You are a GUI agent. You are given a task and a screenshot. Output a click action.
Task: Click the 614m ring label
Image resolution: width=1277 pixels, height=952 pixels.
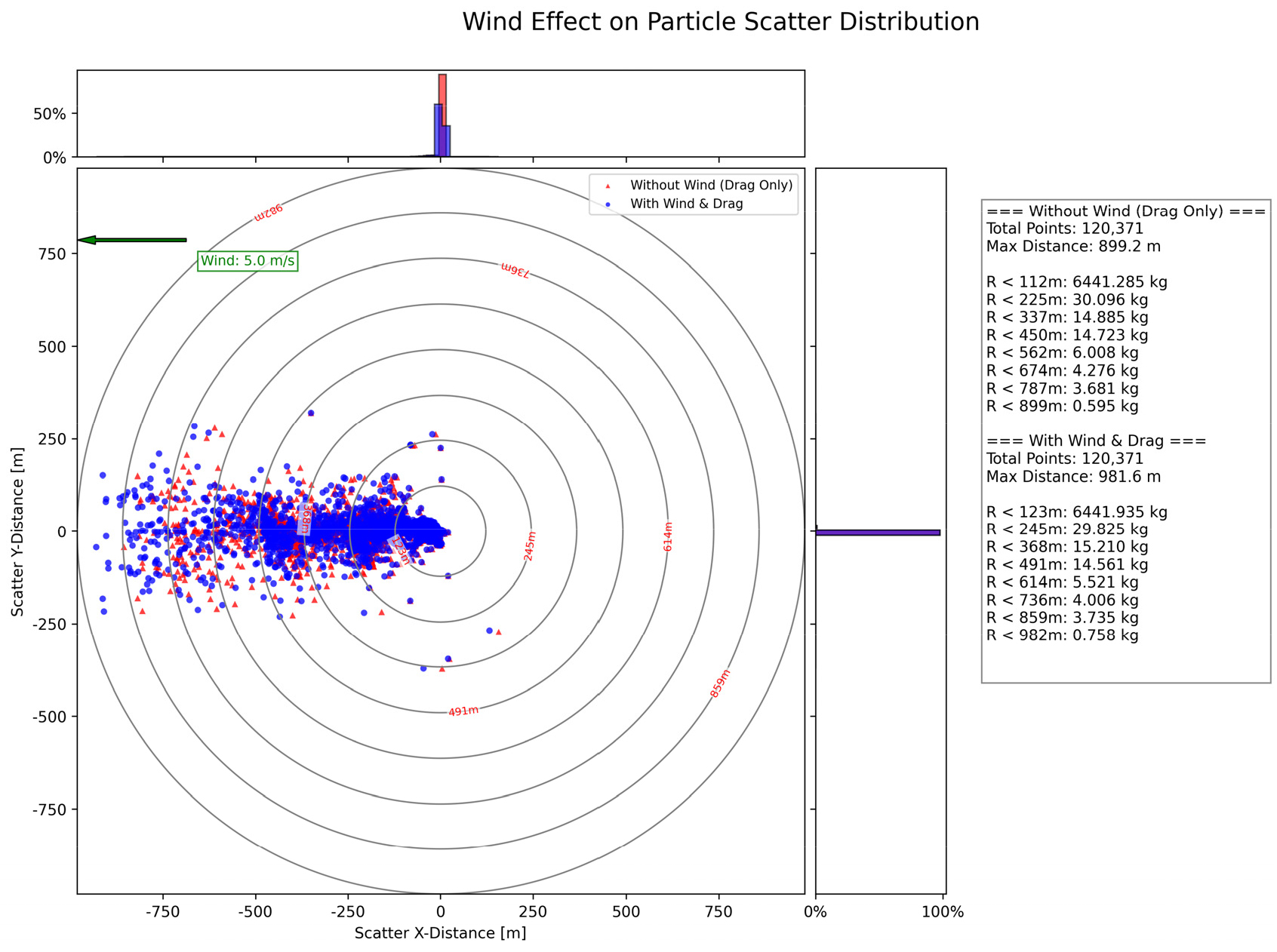point(668,536)
